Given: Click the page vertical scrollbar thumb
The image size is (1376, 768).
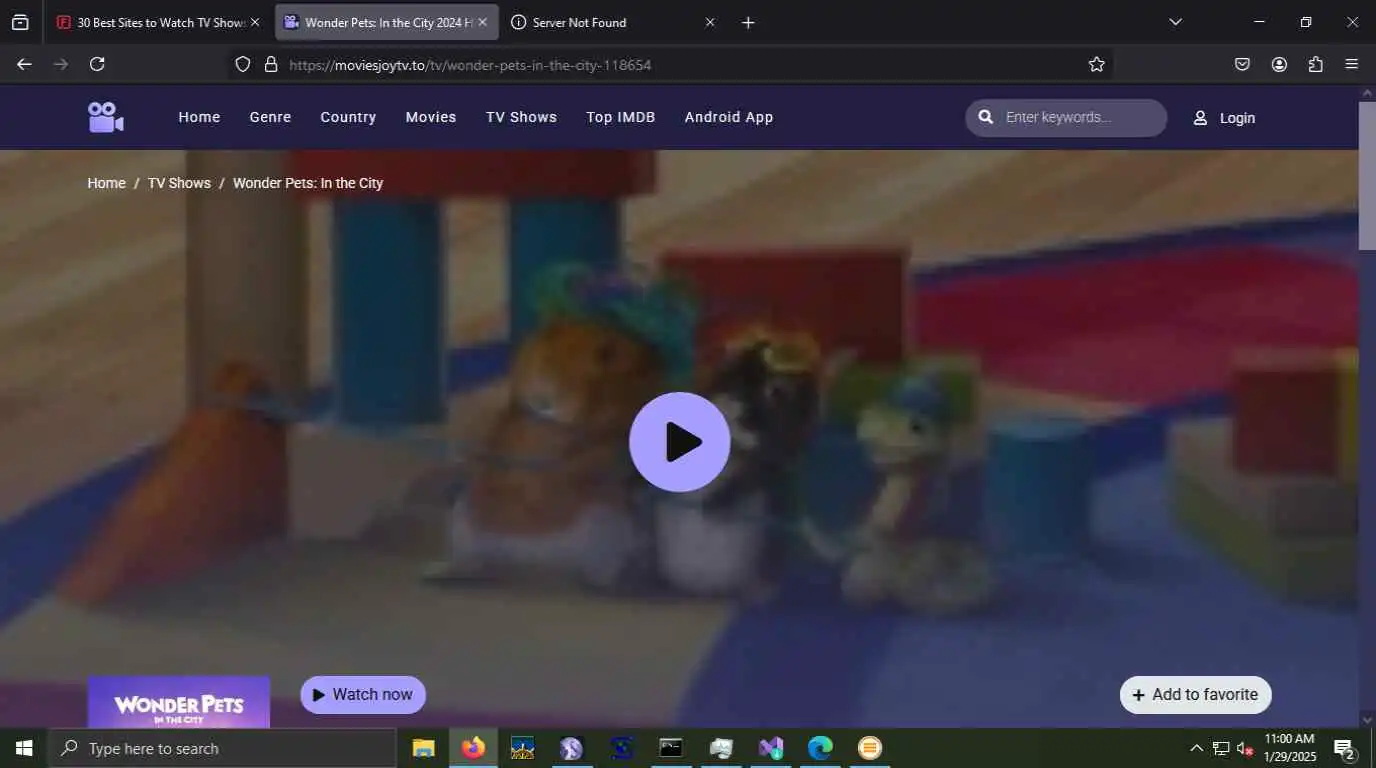Looking at the screenshot, I should tap(1367, 175).
